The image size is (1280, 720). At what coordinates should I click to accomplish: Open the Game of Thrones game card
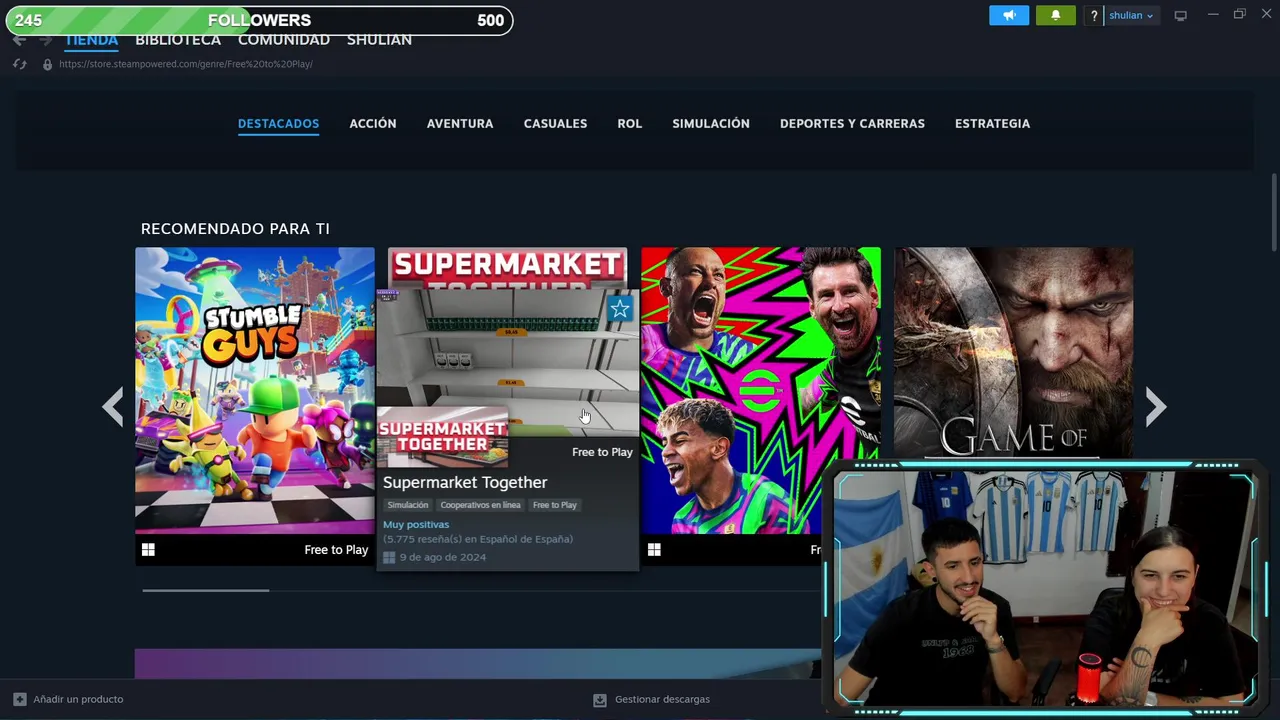(x=1014, y=355)
